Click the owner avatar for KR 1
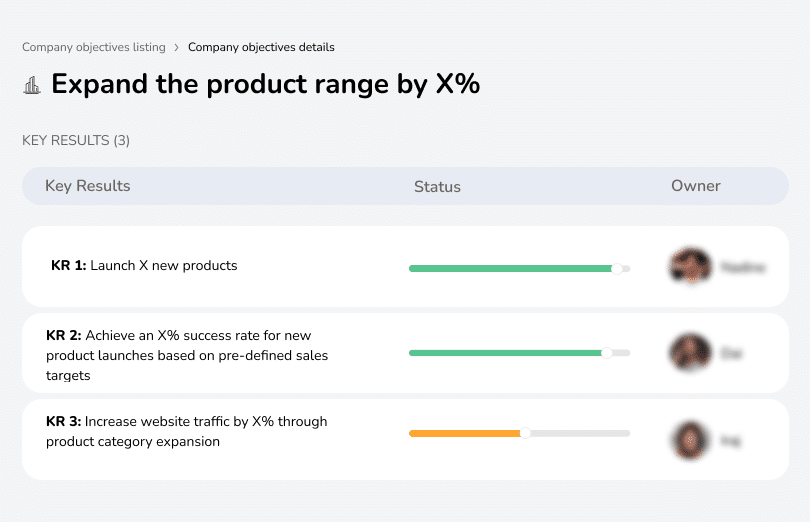This screenshot has width=810, height=522. [690, 267]
